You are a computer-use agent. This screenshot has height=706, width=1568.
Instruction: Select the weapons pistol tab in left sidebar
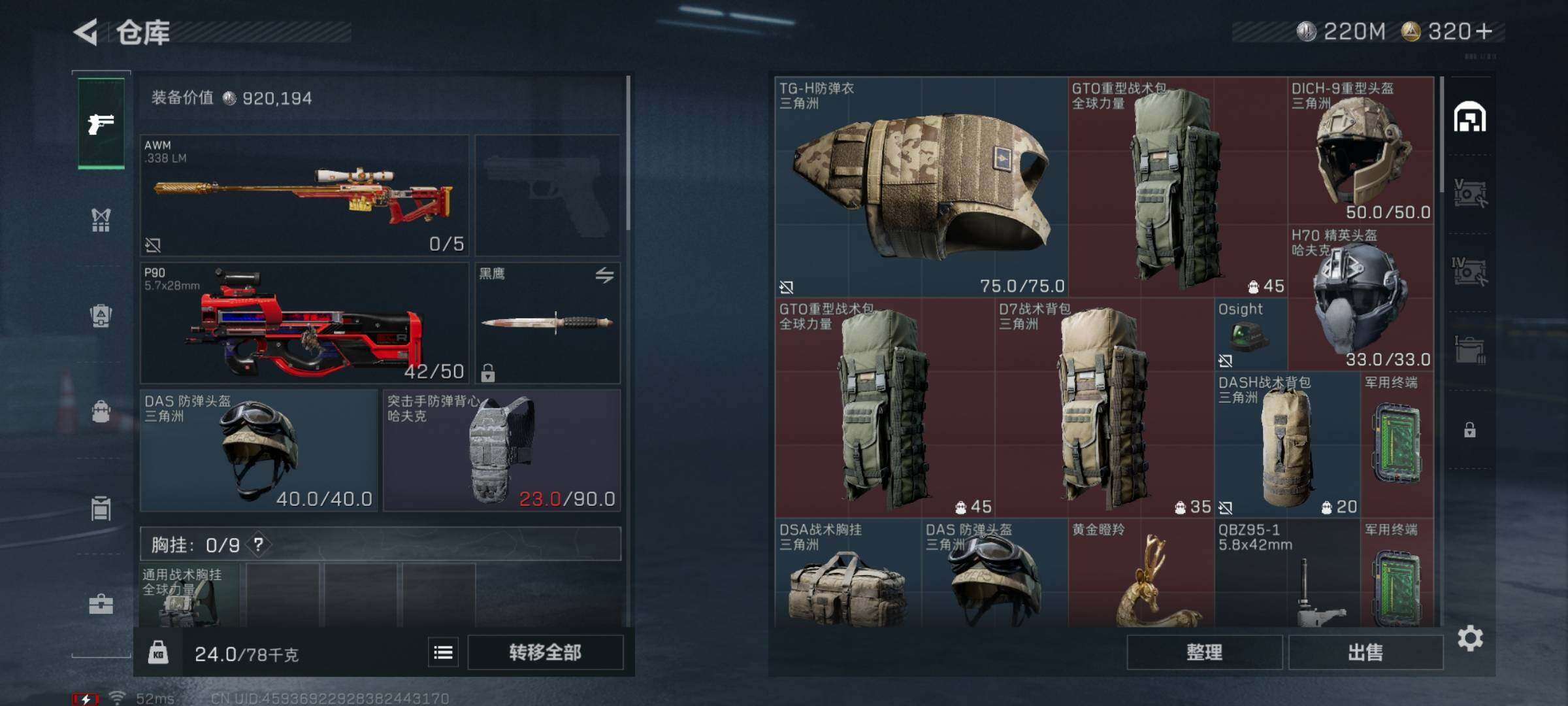(101, 124)
